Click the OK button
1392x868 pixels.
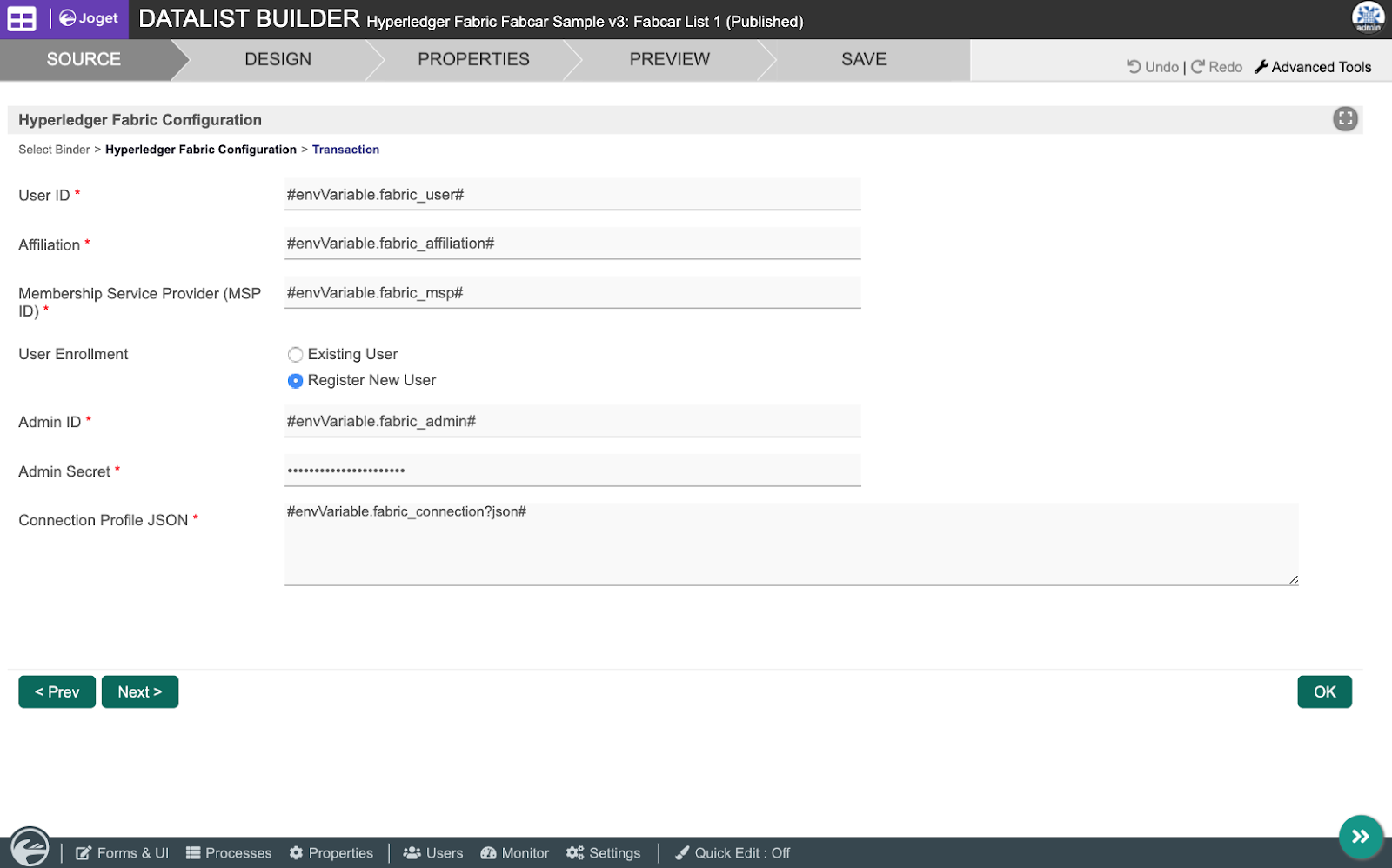1324,691
